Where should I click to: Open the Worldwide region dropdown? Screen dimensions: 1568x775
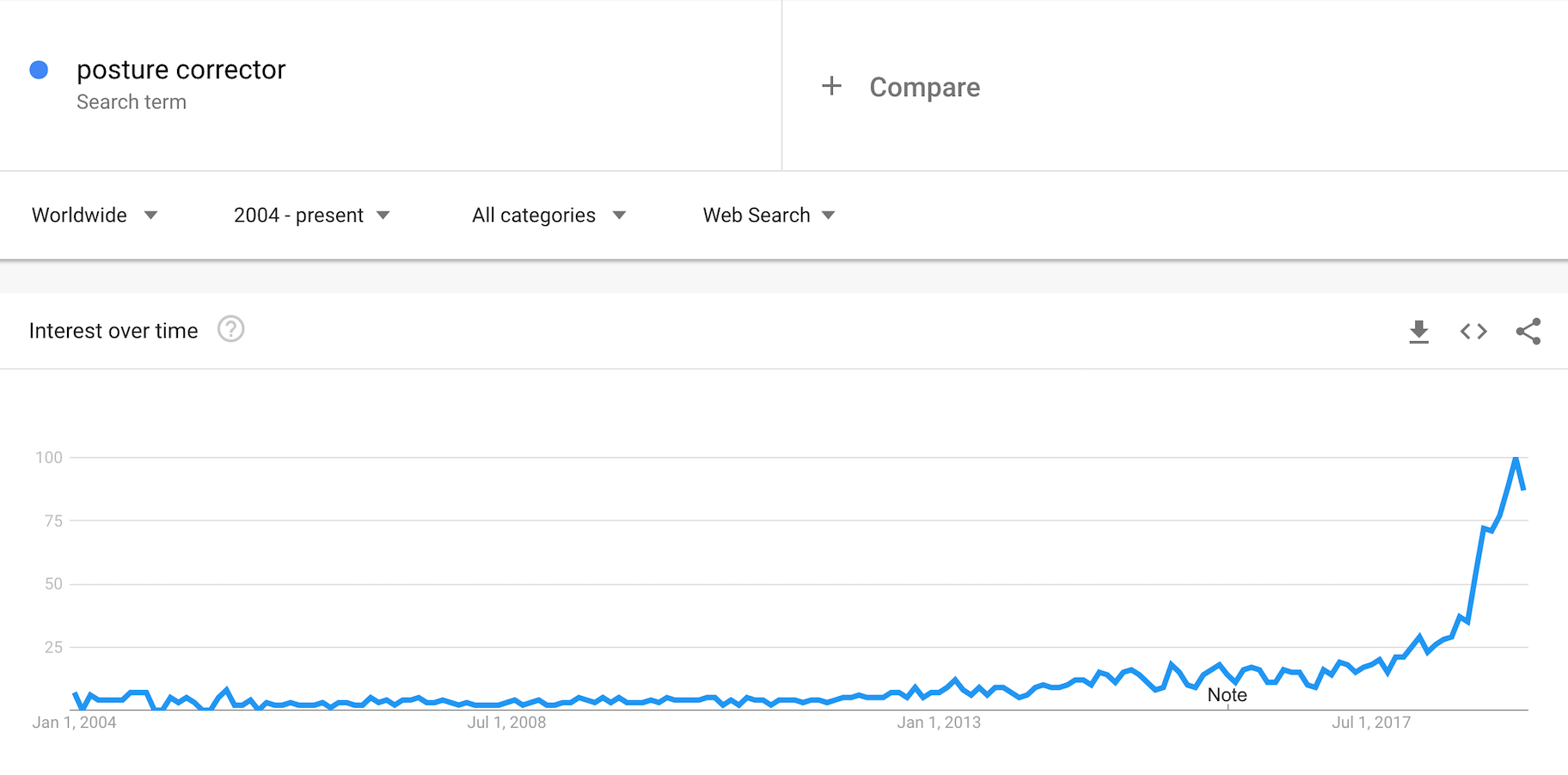click(x=95, y=216)
